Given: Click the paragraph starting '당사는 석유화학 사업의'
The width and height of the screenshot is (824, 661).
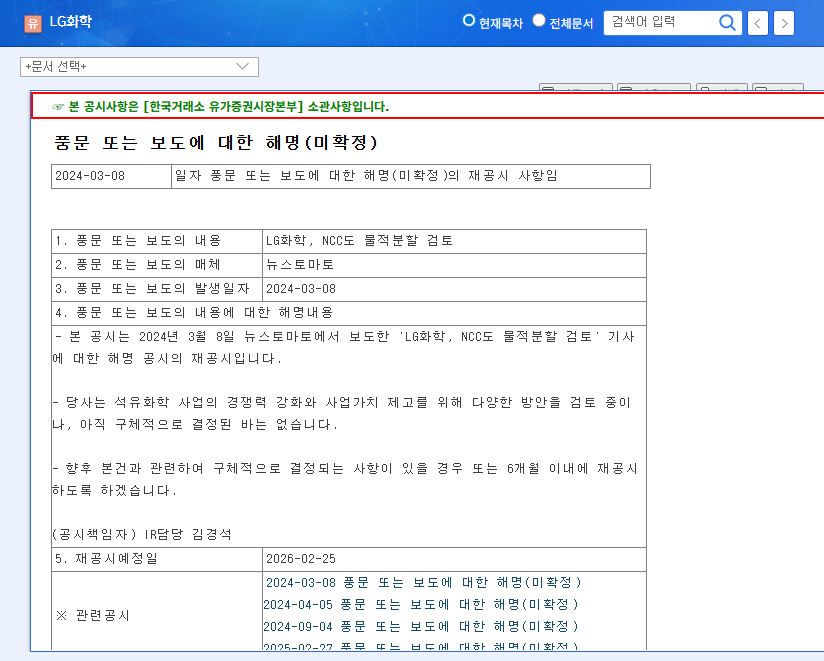Looking at the screenshot, I should click(342, 414).
